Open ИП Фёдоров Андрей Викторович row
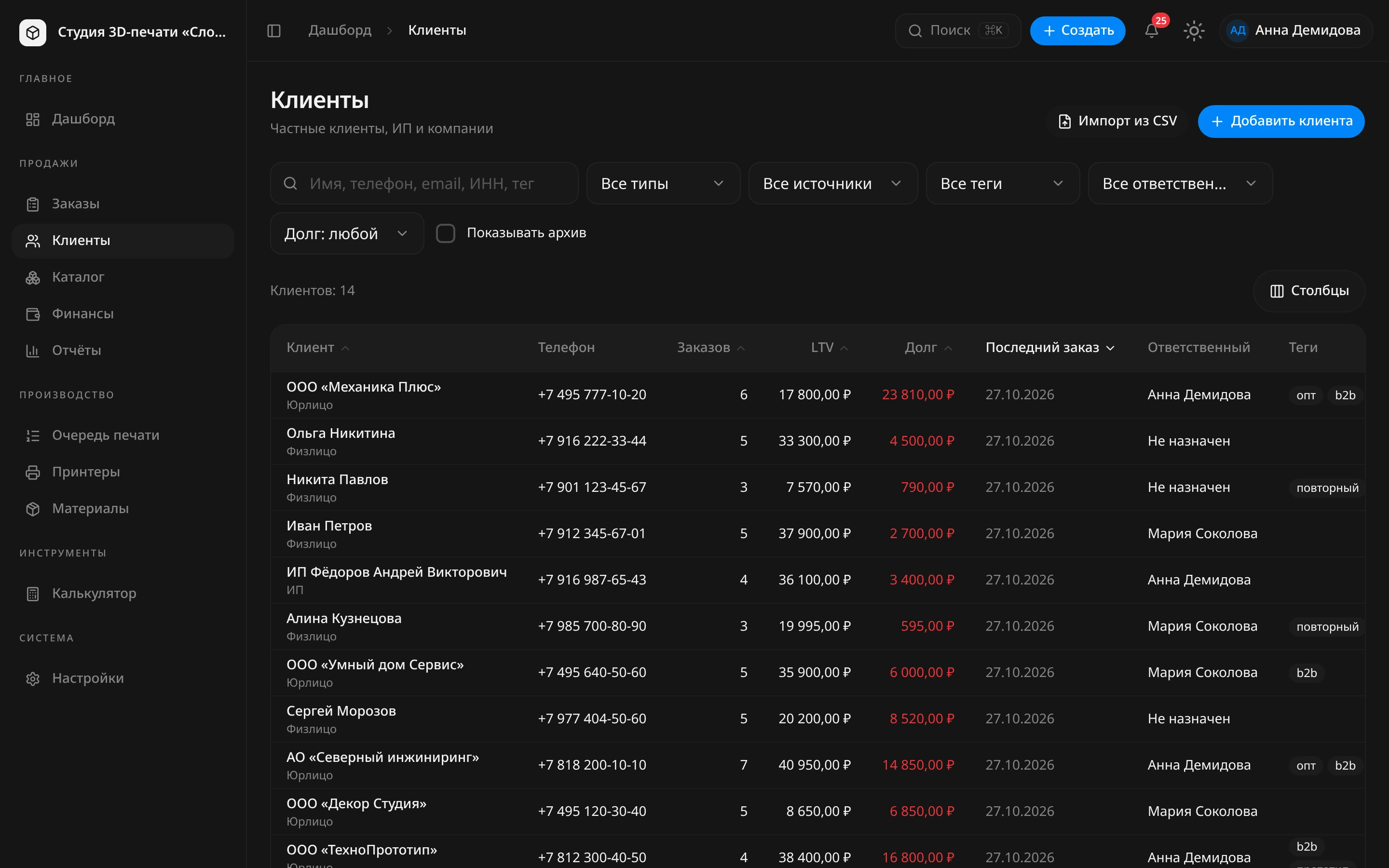Viewport: 1389px width, 868px height. pos(817,581)
